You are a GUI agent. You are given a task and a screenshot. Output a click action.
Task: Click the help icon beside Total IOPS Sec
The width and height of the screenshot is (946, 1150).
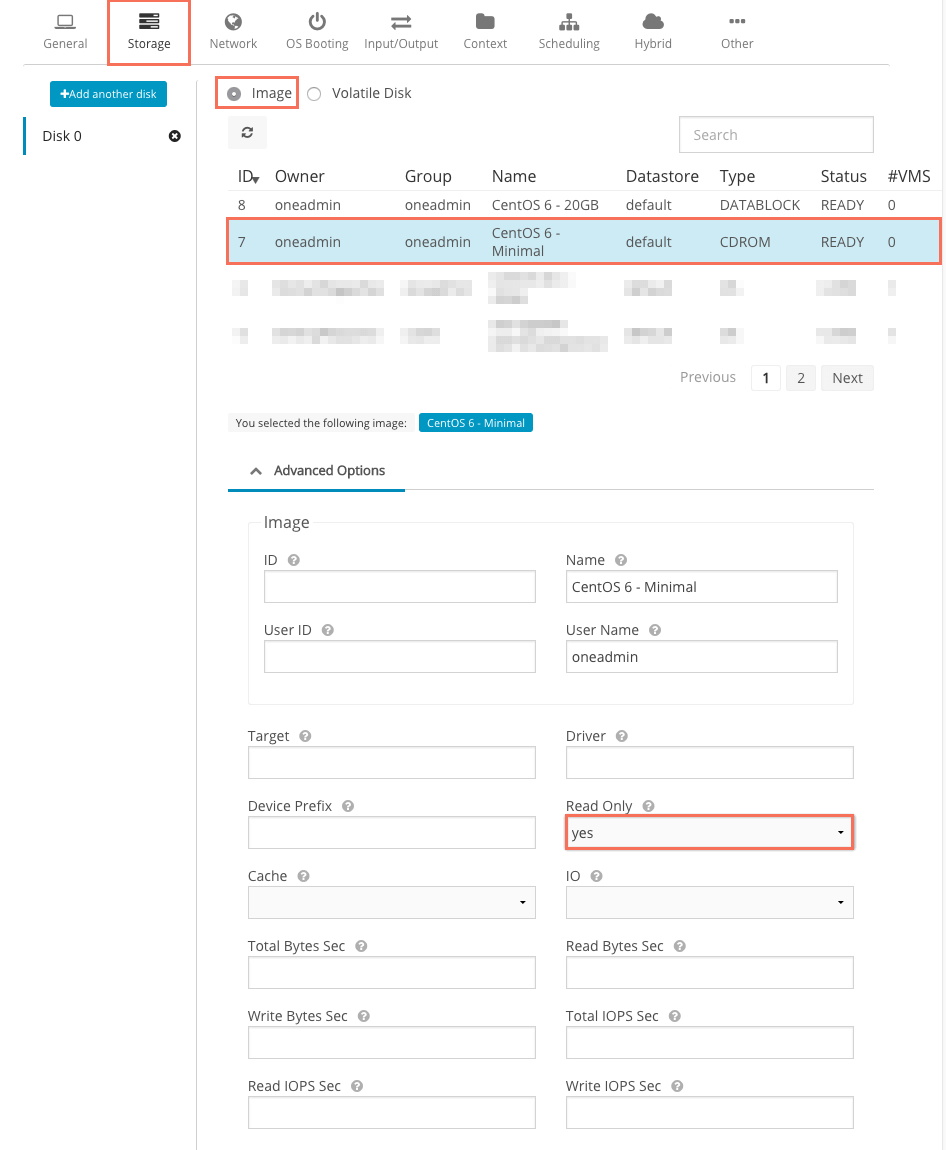click(675, 1016)
